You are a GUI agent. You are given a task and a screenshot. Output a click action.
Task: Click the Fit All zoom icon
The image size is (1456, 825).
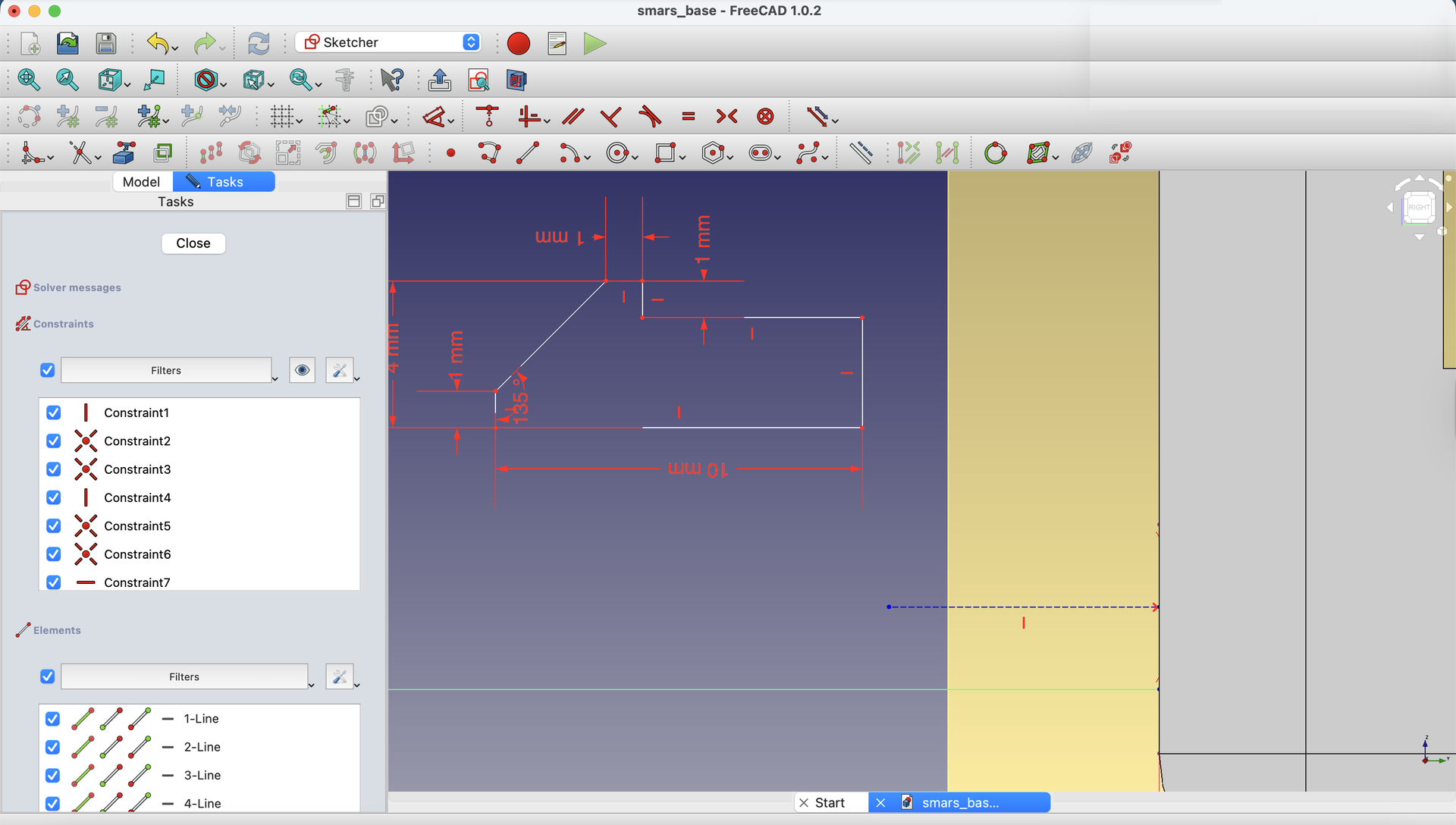tap(29, 80)
